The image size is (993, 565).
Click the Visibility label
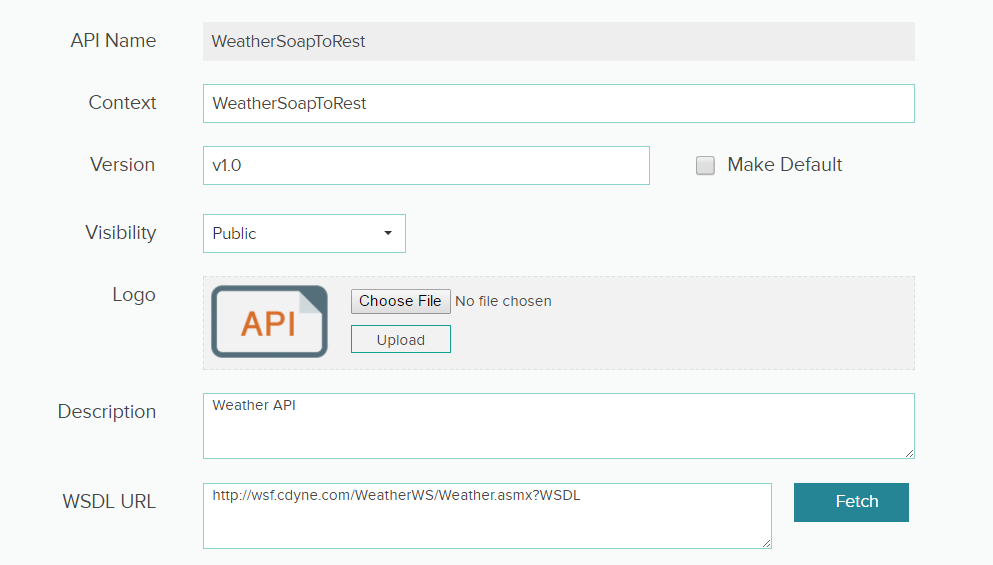[x=120, y=233]
